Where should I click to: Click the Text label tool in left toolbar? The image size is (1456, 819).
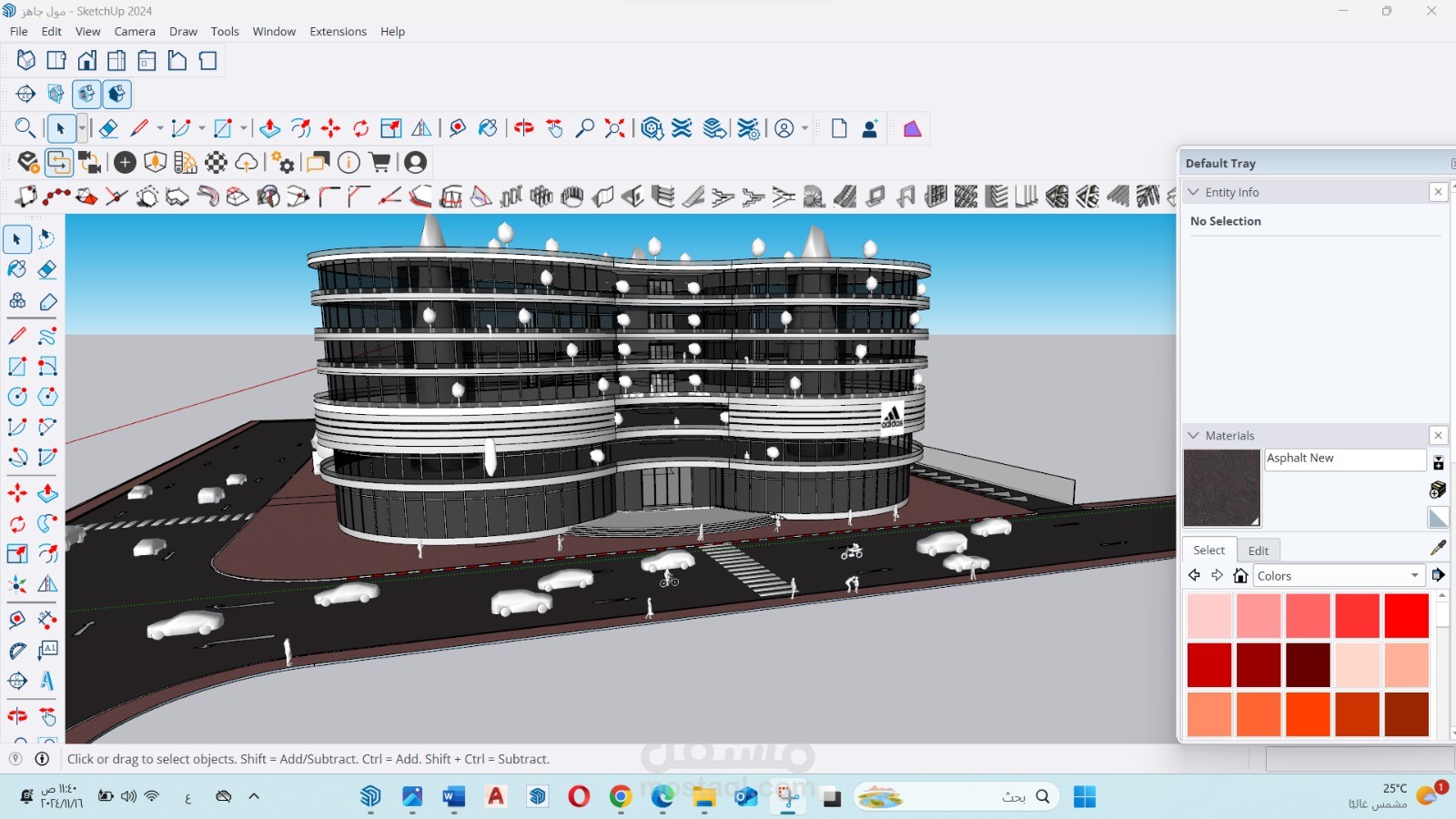47,651
